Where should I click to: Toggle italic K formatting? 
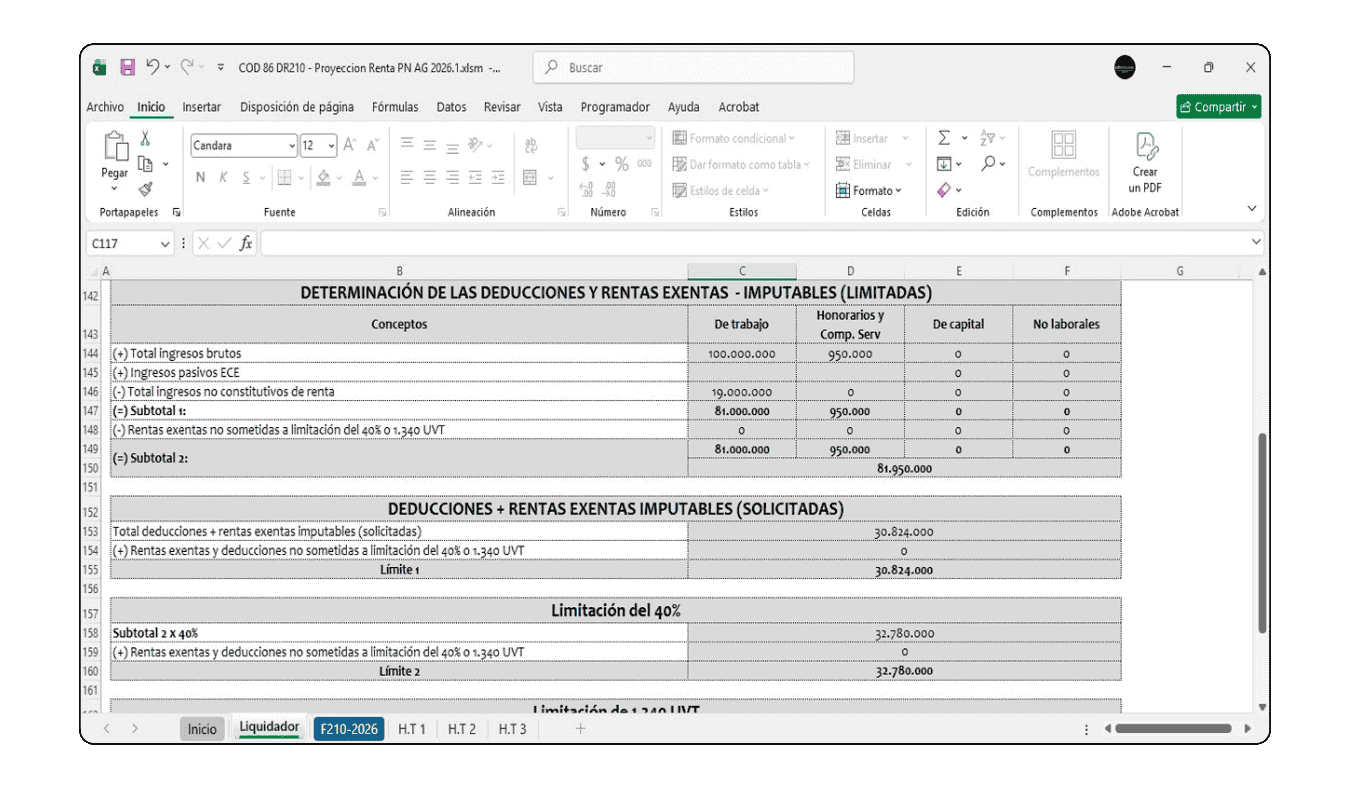click(224, 178)
